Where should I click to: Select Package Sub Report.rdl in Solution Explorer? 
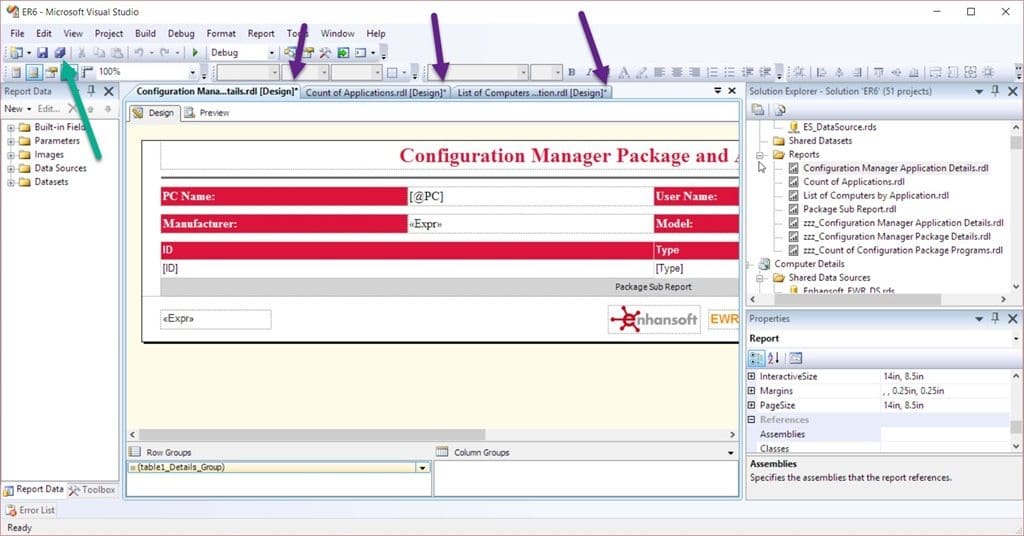[849, 209]
